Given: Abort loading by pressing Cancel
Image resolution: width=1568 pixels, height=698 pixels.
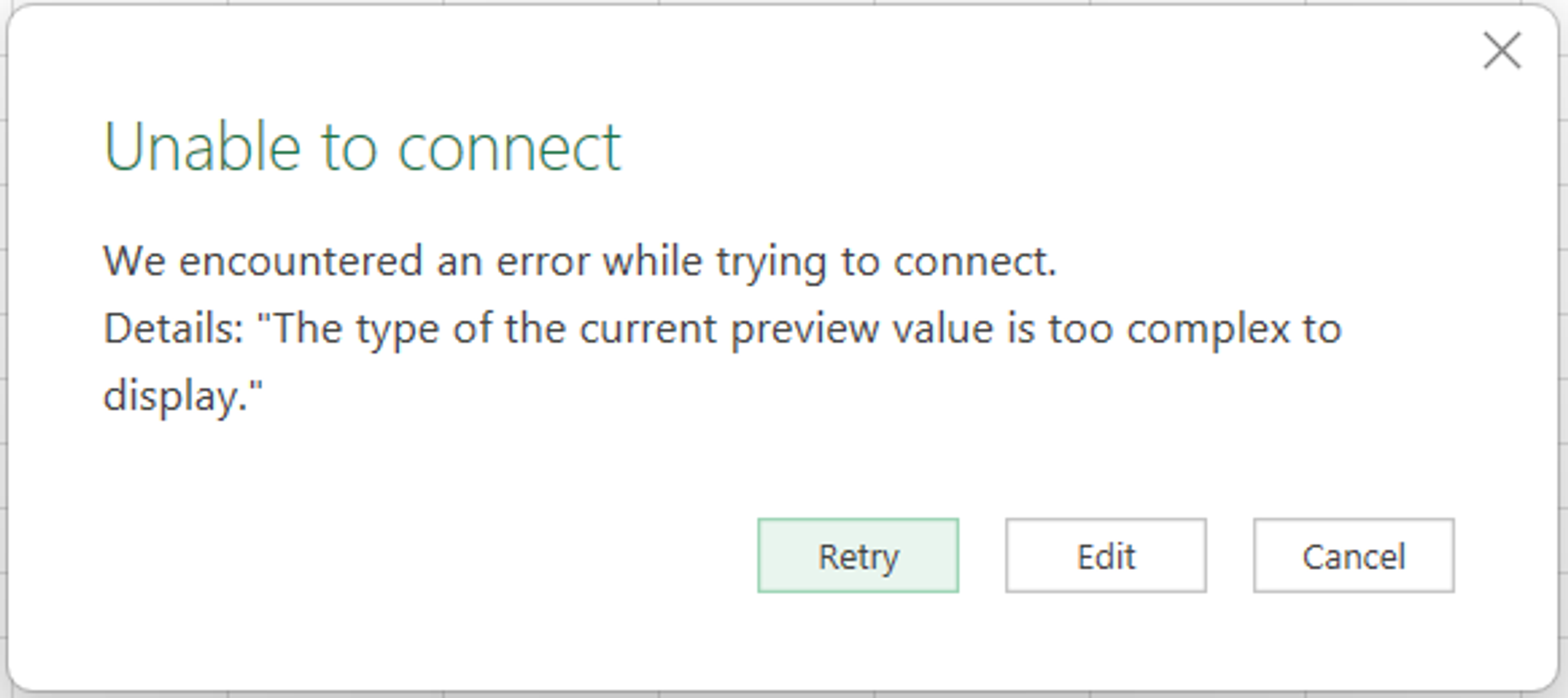Looking at the screenshot, I should coord(1354,556).
